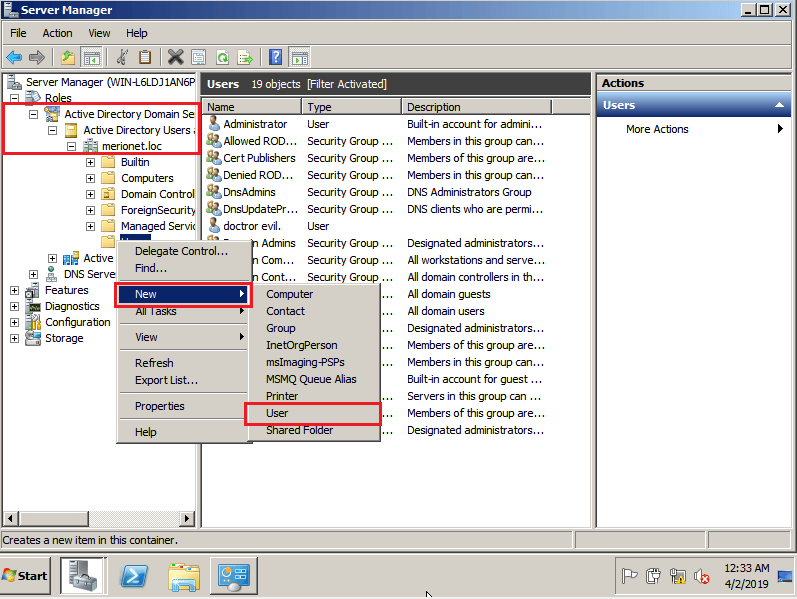Open the View menu in menu bar
The height and width of the screenshot is (599, 797).
(99, 33)
